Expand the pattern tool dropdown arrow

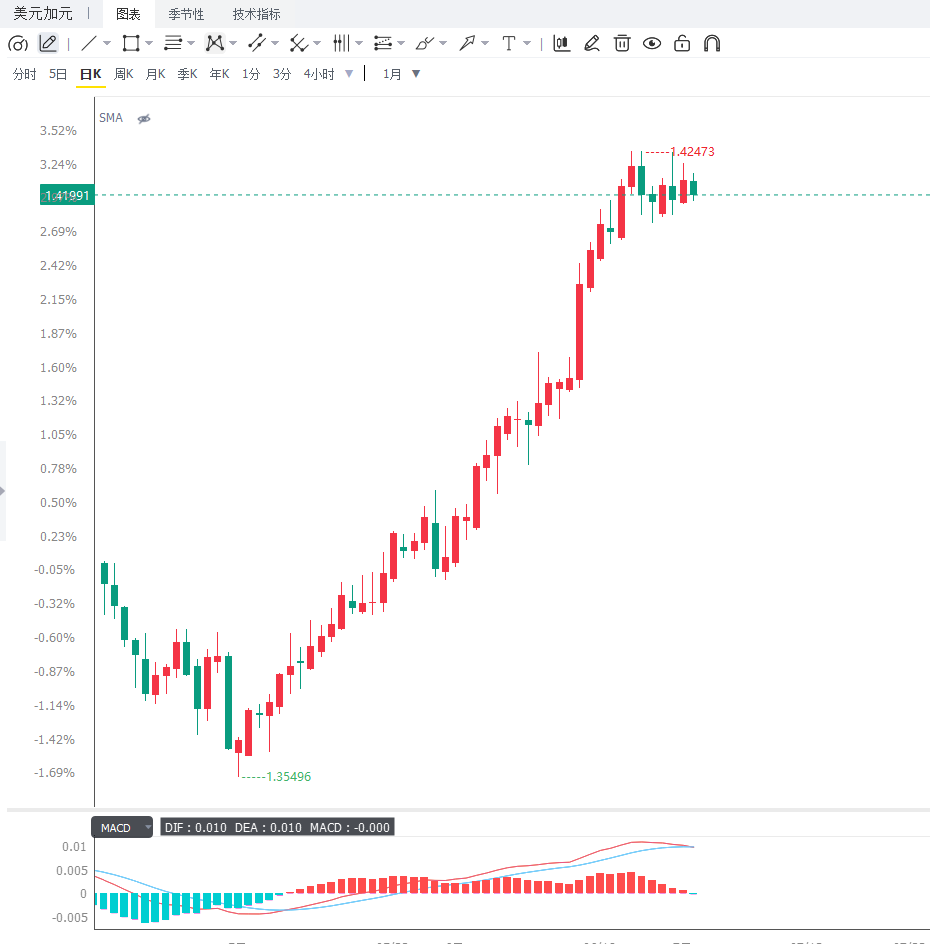pyautogui.click(x=234, y=43)
